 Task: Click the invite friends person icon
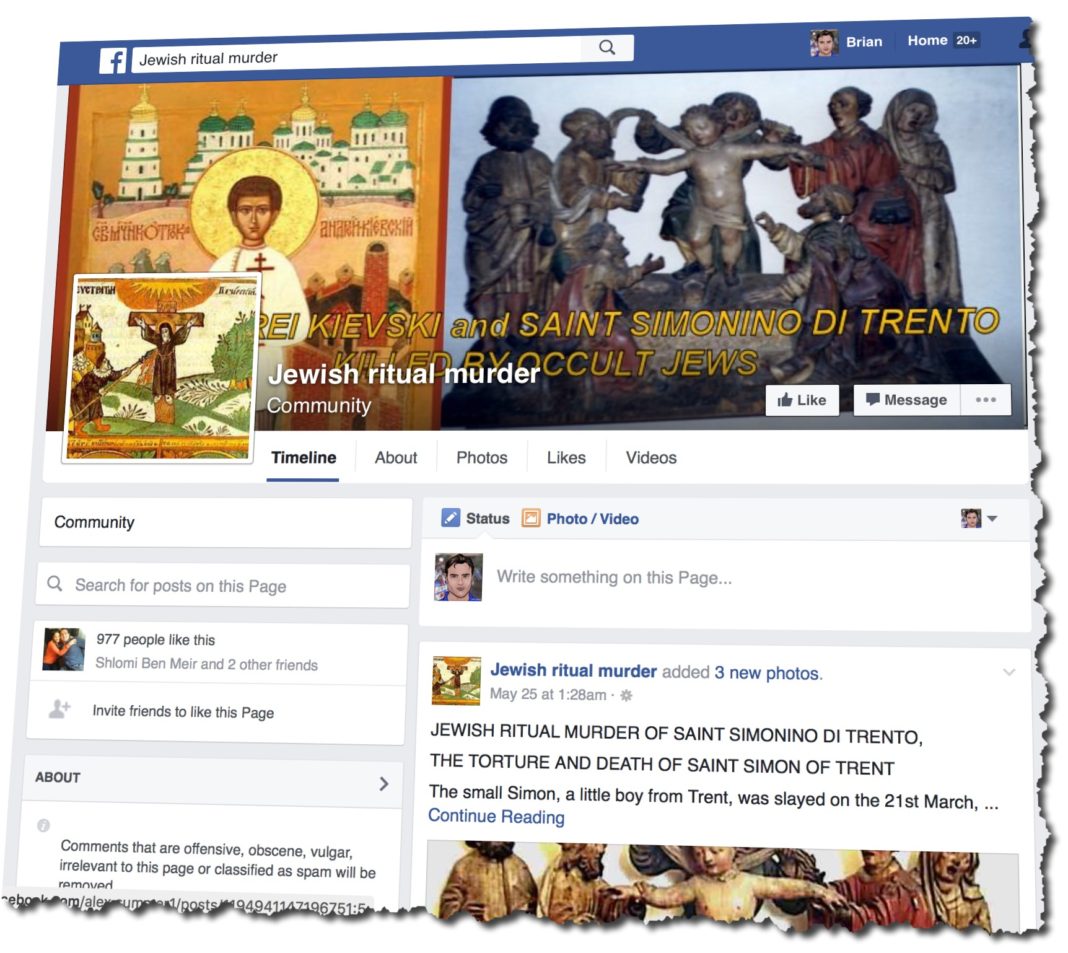pos(60,709)
